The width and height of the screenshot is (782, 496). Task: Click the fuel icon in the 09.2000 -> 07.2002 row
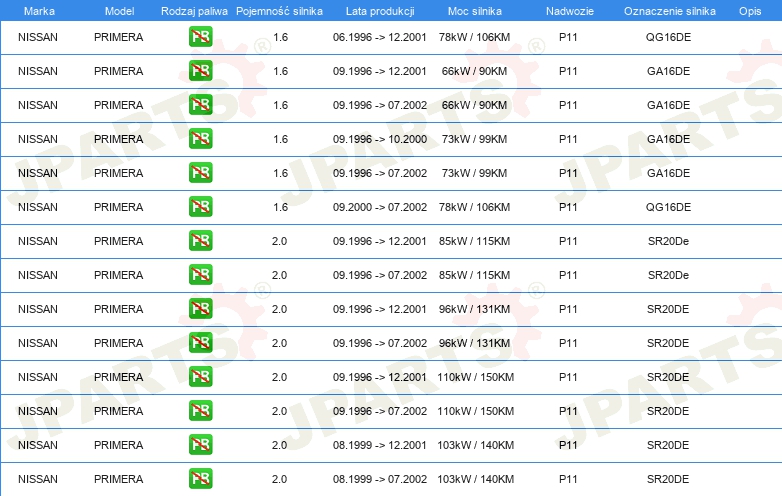coord(200,208)
